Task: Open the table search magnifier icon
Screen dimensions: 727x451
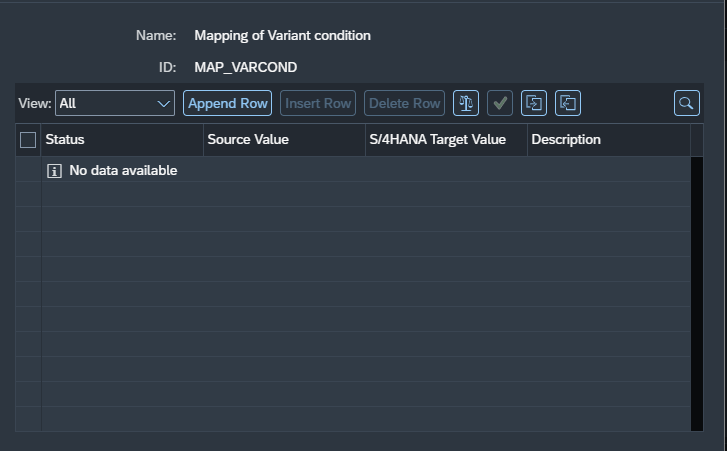Action: (x=687, y=103)
